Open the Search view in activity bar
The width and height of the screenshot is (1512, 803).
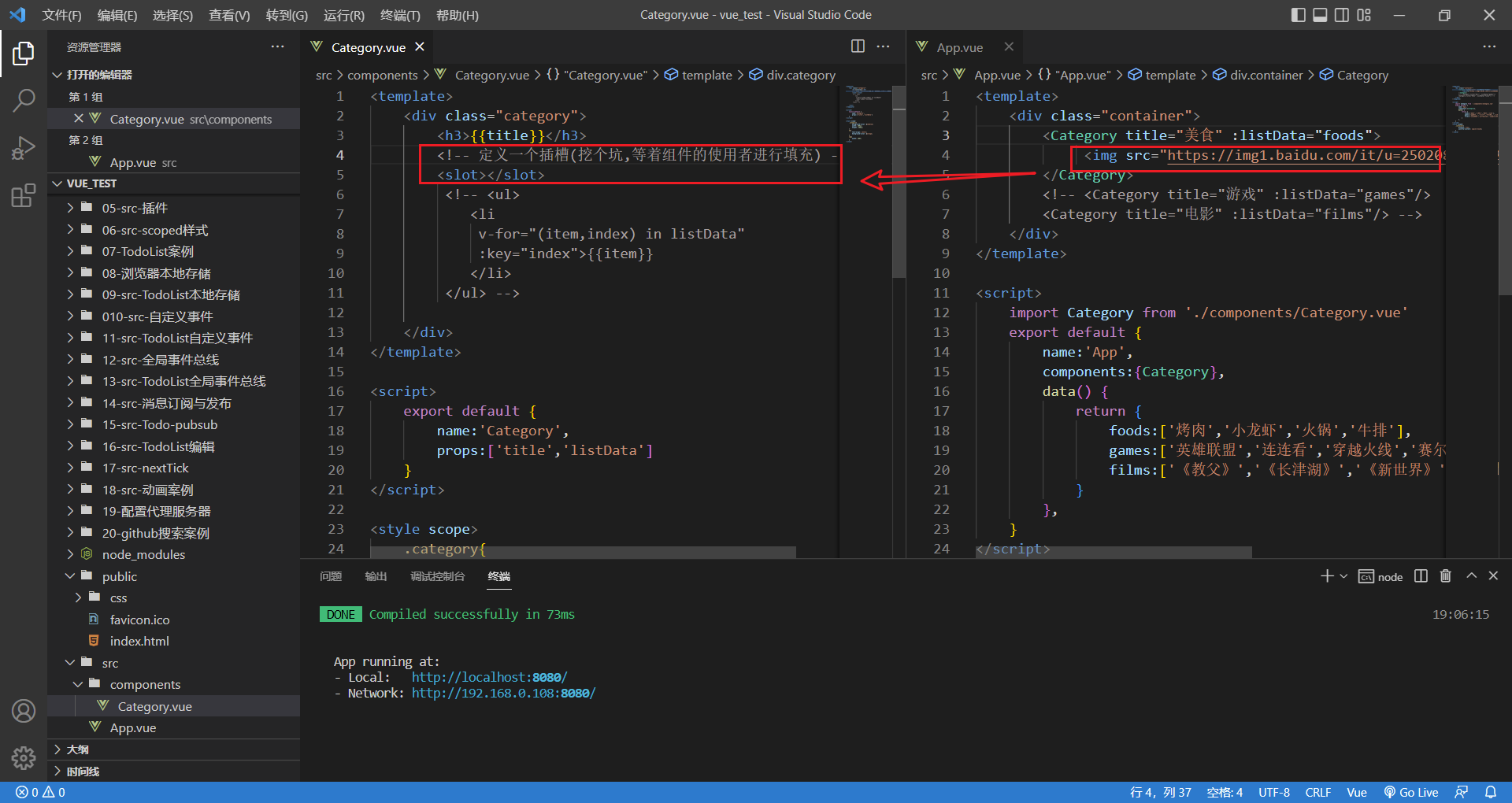pyautogui.click(x=24, y=100)
